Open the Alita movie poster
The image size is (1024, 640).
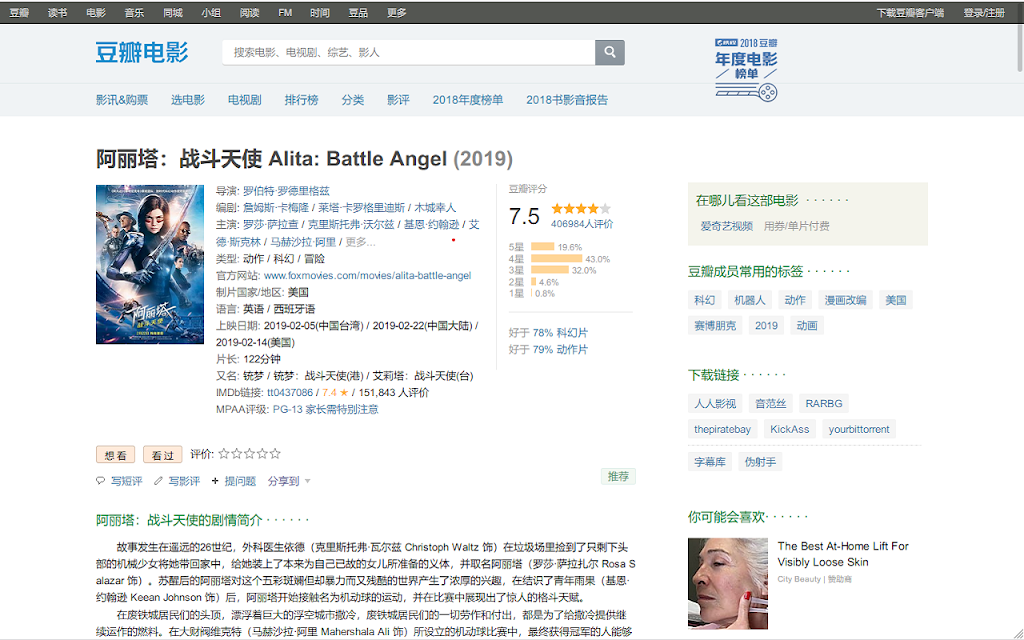[x=150, y=264]
